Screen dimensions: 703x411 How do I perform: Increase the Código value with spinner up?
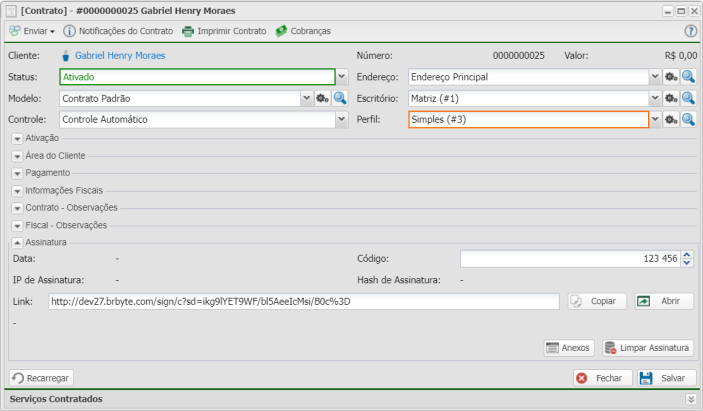689,254
